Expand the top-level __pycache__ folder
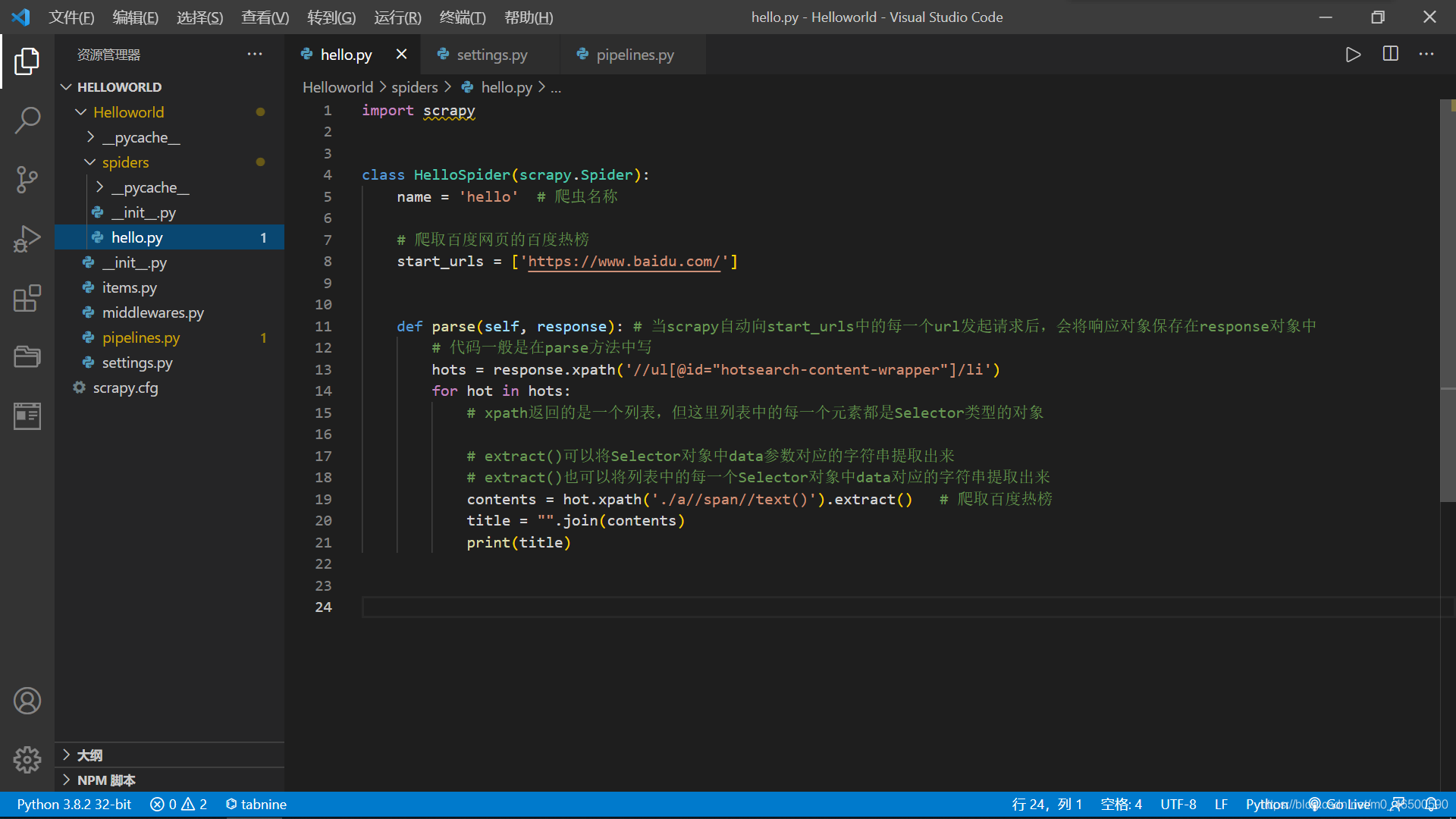This screenshot has width=1456, height=819. pos(141,137)
